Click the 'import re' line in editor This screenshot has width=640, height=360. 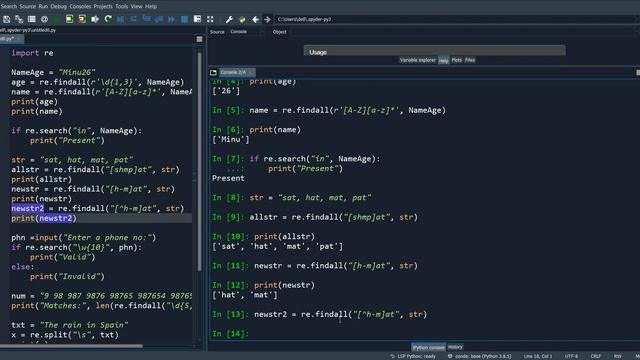[x=32, y=53]
